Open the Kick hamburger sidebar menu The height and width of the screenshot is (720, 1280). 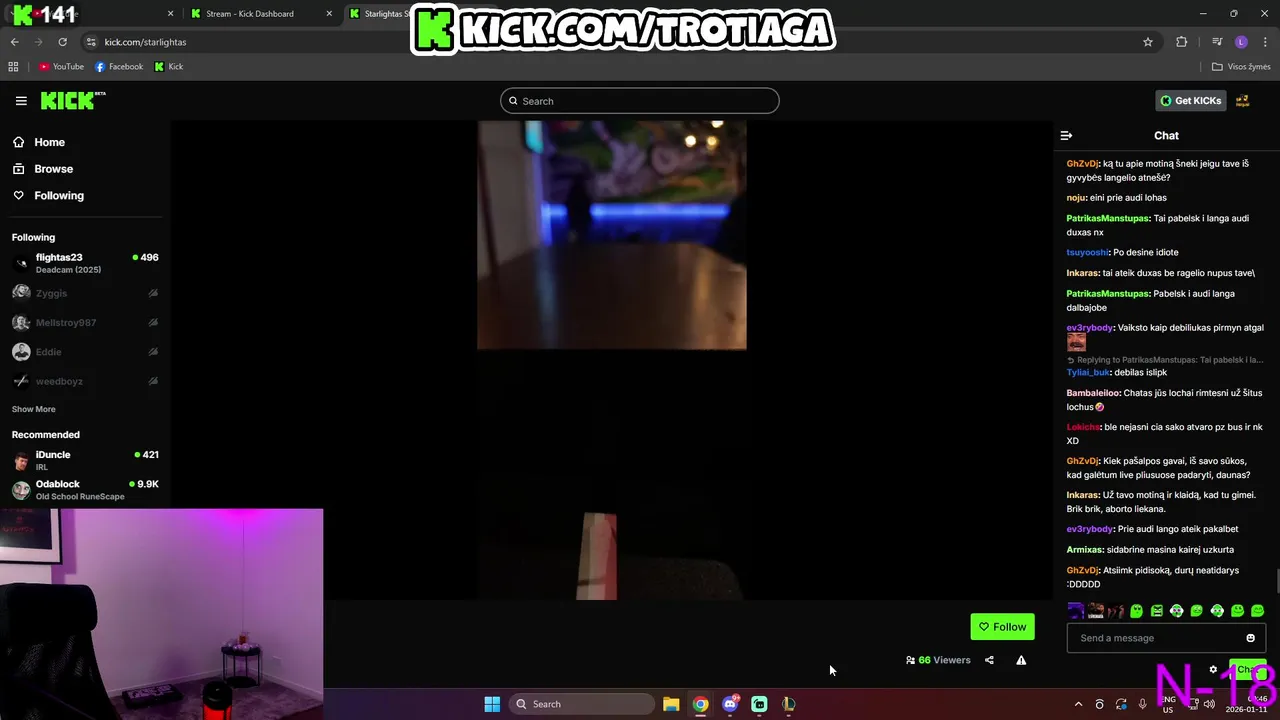point(21,101)
